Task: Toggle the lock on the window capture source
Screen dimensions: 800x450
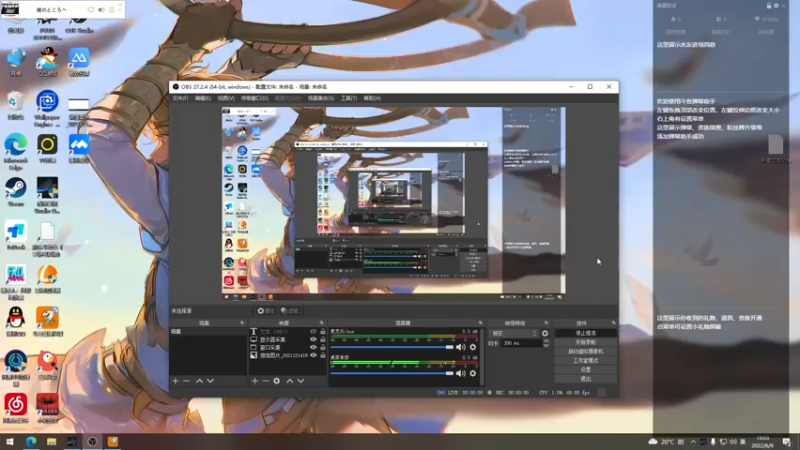Action: [322, 347]
